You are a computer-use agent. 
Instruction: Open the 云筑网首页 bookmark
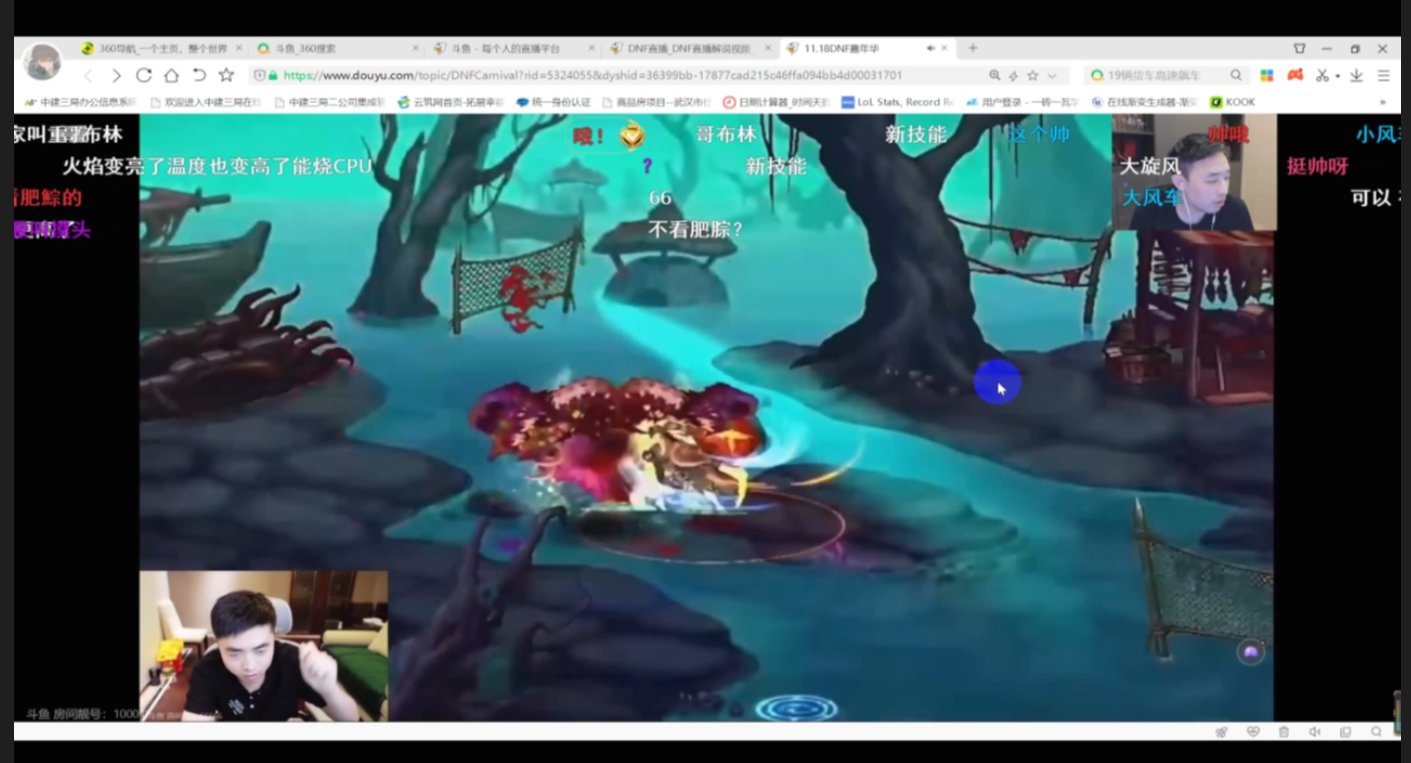[451, 102]
